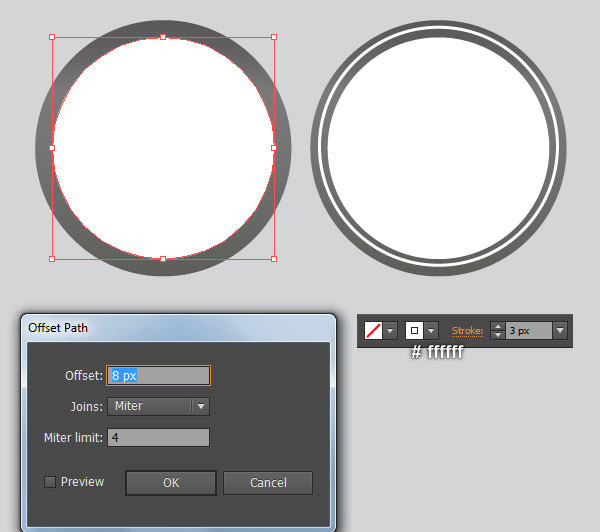Click the top-center bounding box handle
Screen dimensions: 600x532
point(163,37)
